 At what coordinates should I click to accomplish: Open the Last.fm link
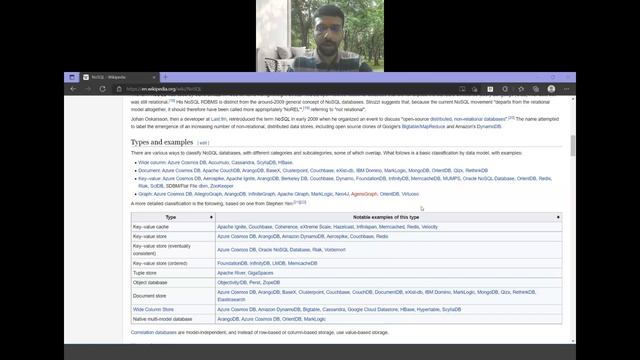coord(218,119)
